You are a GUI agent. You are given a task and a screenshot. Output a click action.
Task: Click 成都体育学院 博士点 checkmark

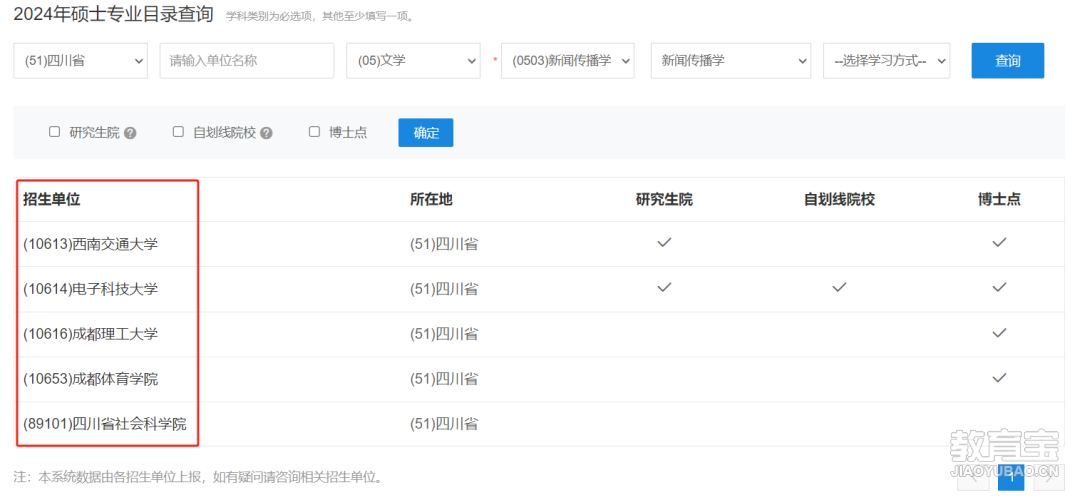click(999, 377)
